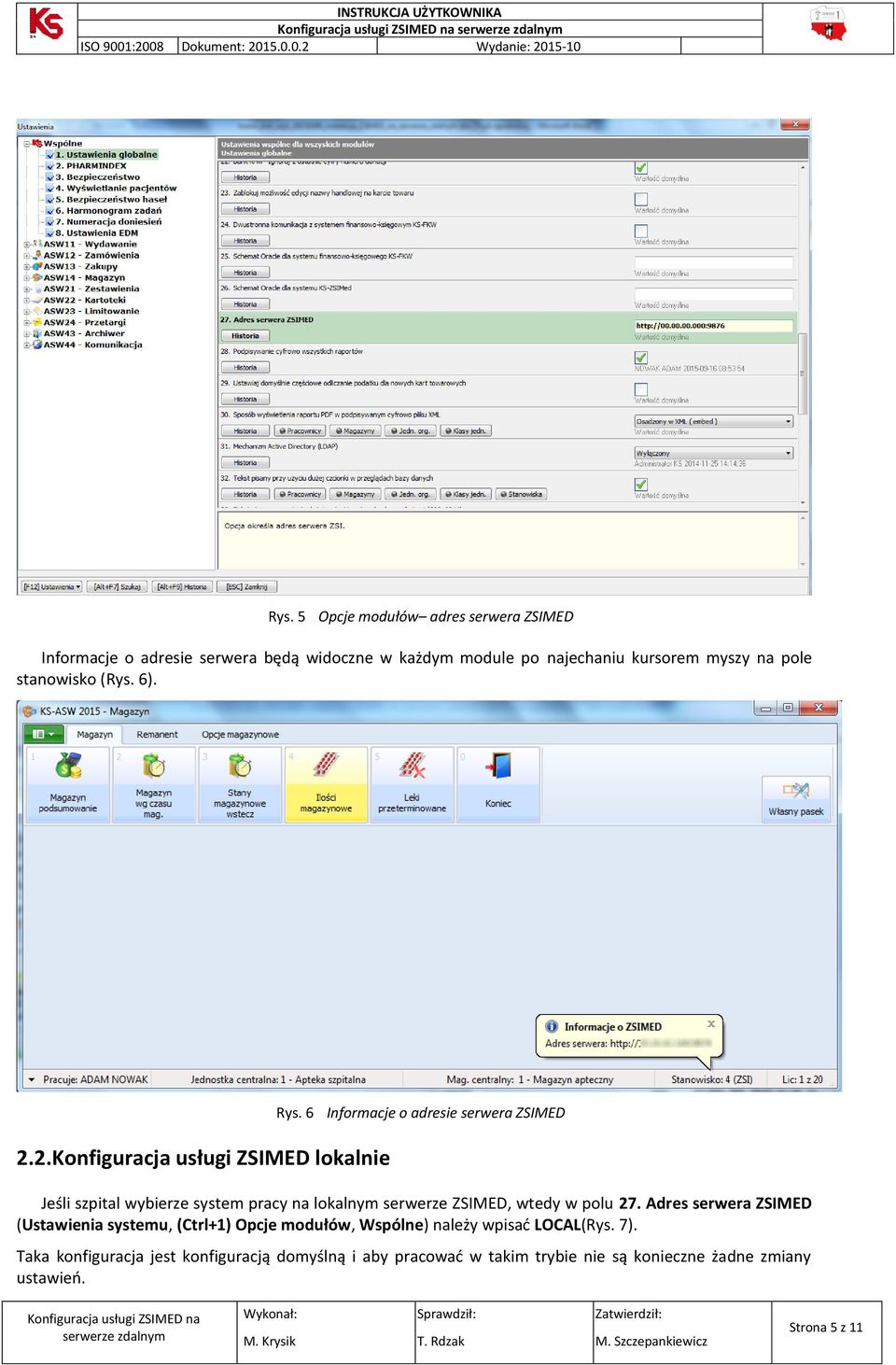
Task: Select the highlighted Ilości magazynowe icon
Action: point(326,784)
